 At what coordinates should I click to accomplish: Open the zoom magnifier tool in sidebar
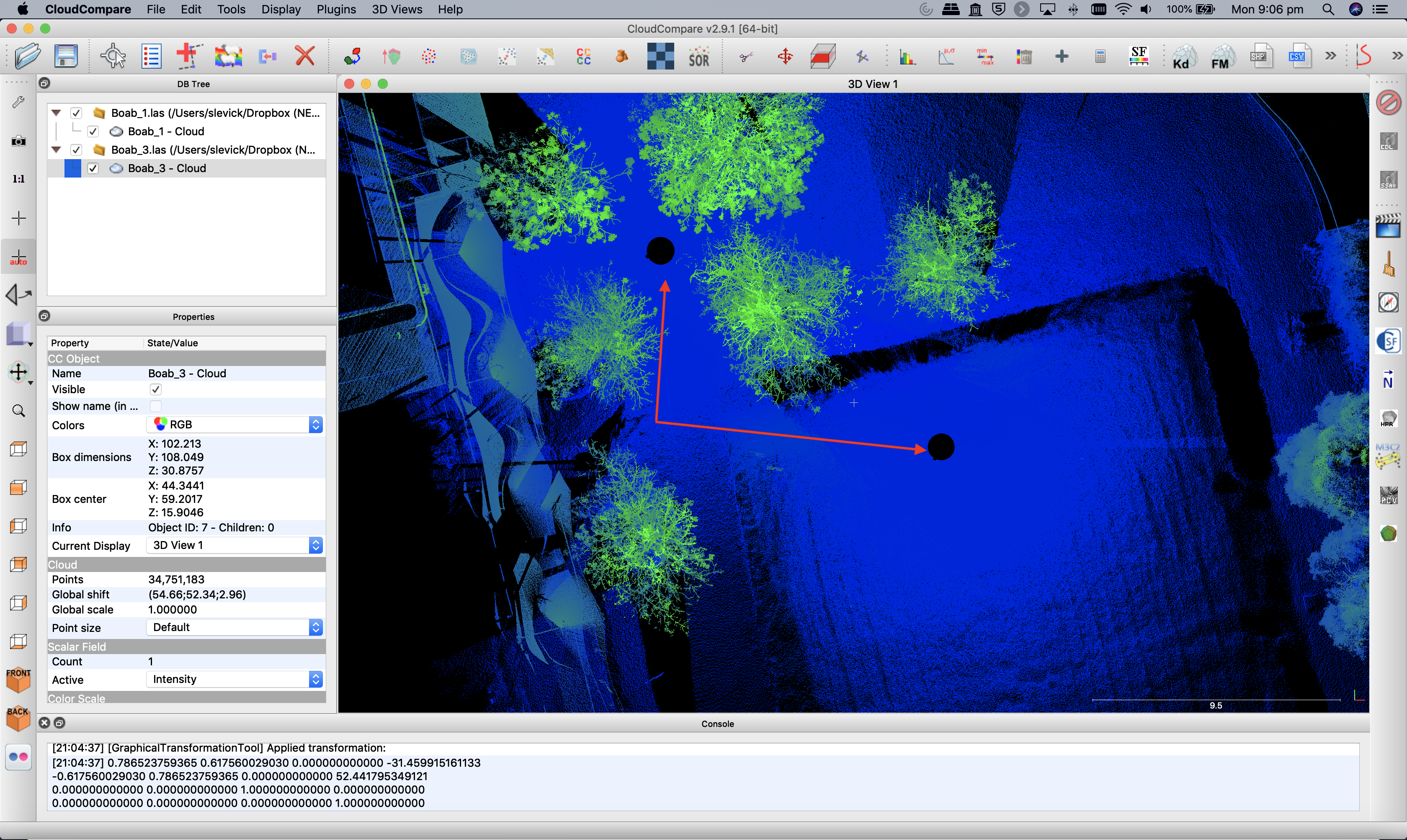coord(19,410)
